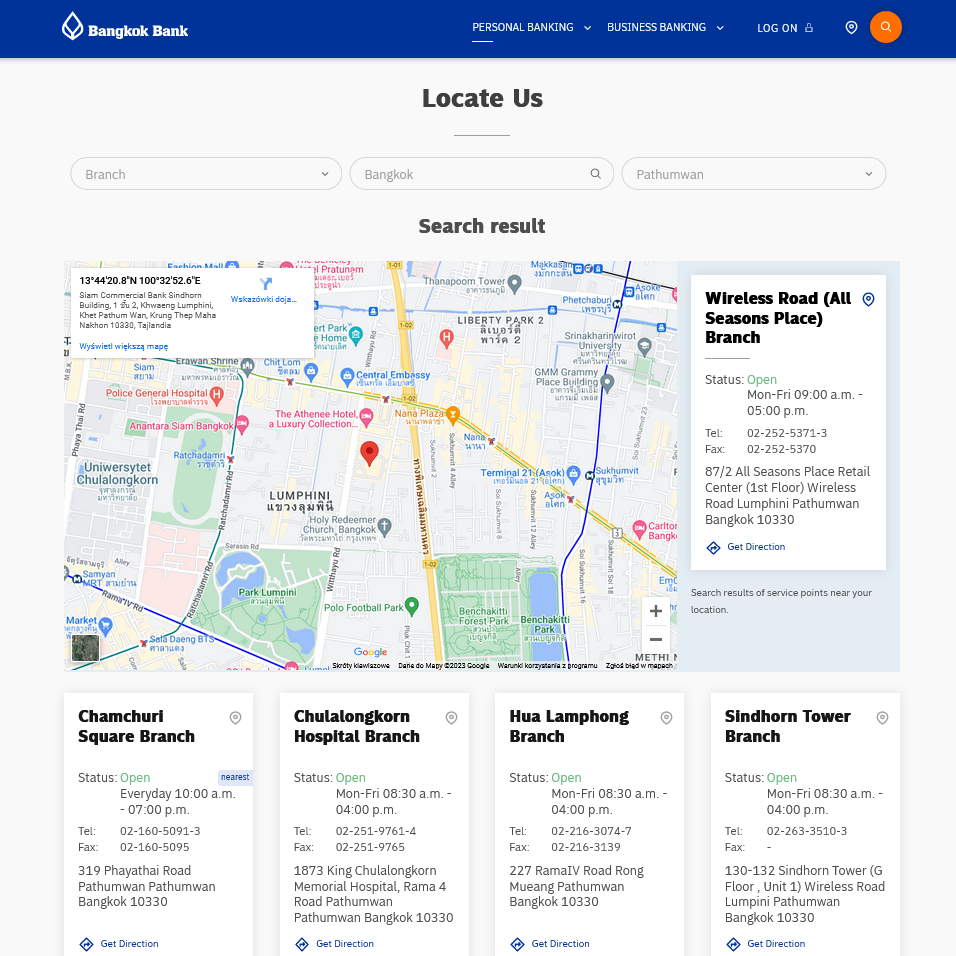Click the Bangkok province search field

470,174
